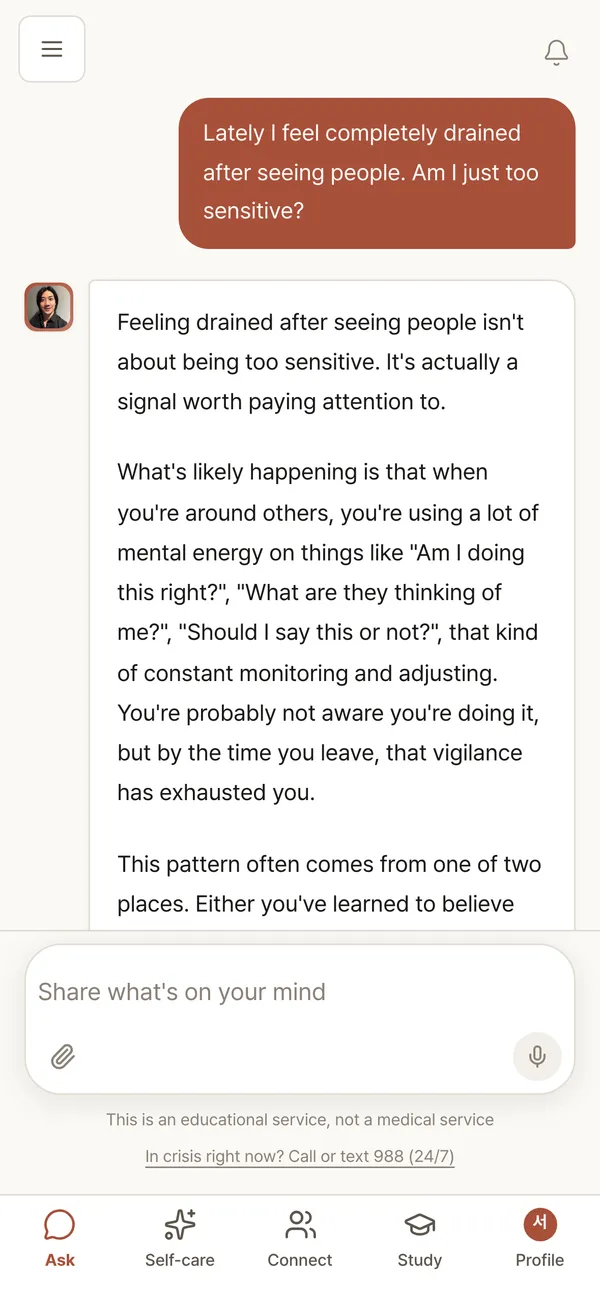Switch to the Connect tab label

(300, 1260)
